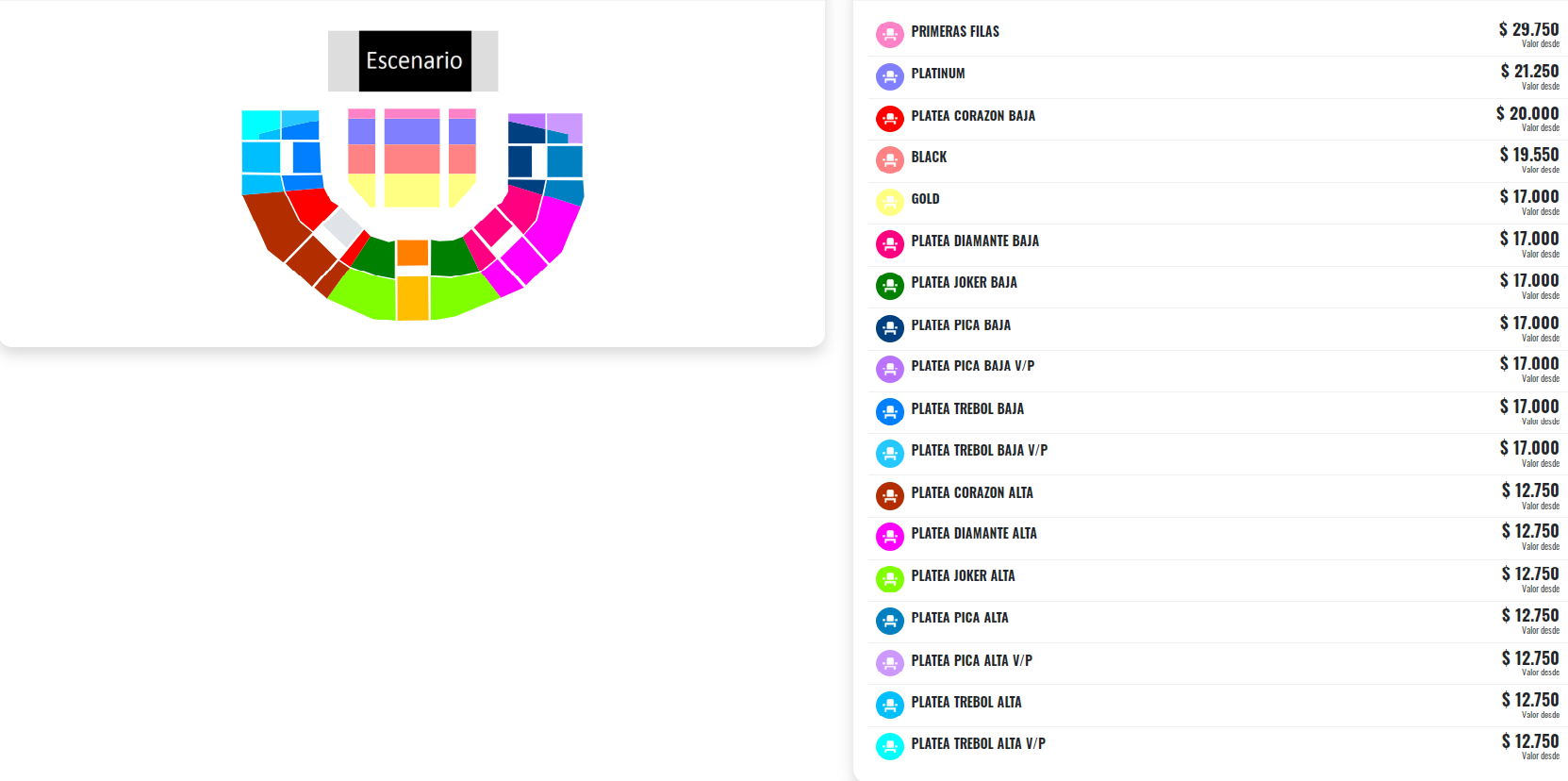Click the $ 29.750 price for Primeras Filas
Screen dimensions: 1568x781
coord(1528,30)
